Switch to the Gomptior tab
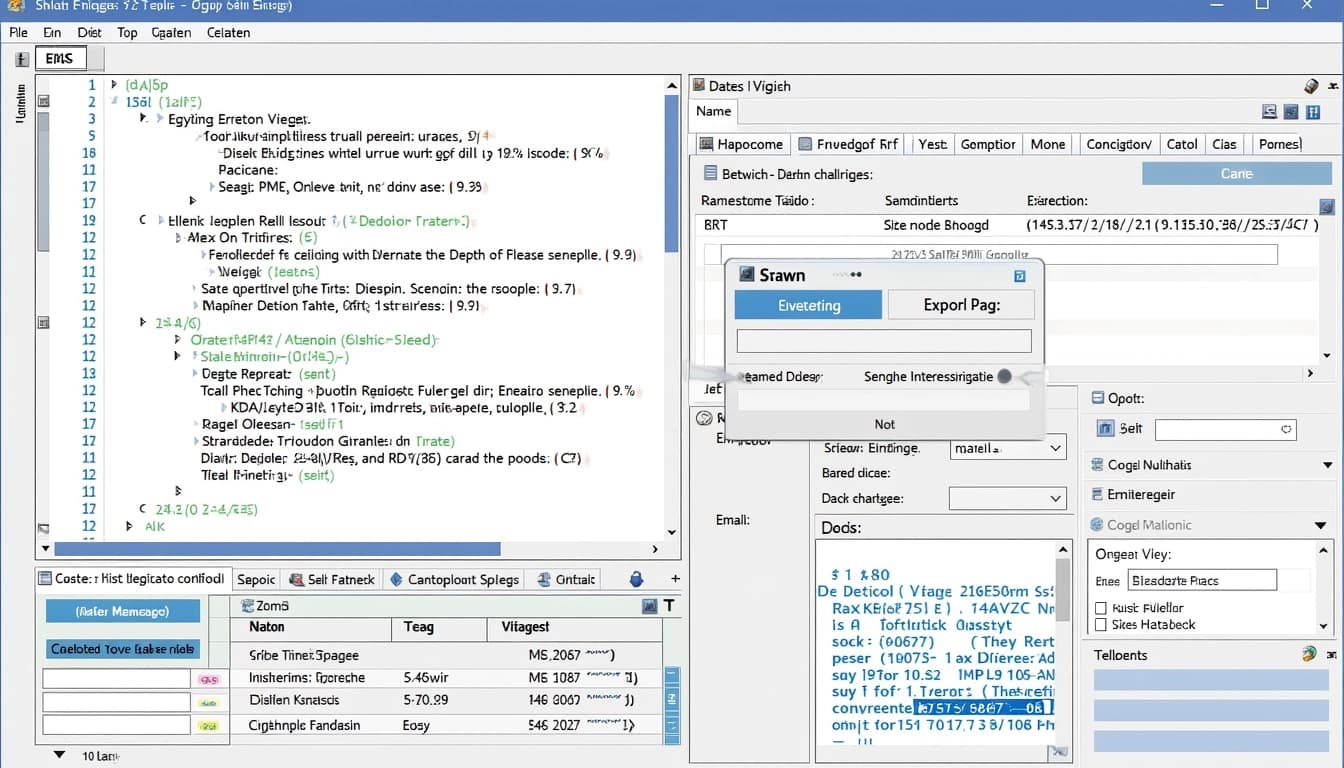The height and width of the screenshot is (768, 1344). click(988, 144)
